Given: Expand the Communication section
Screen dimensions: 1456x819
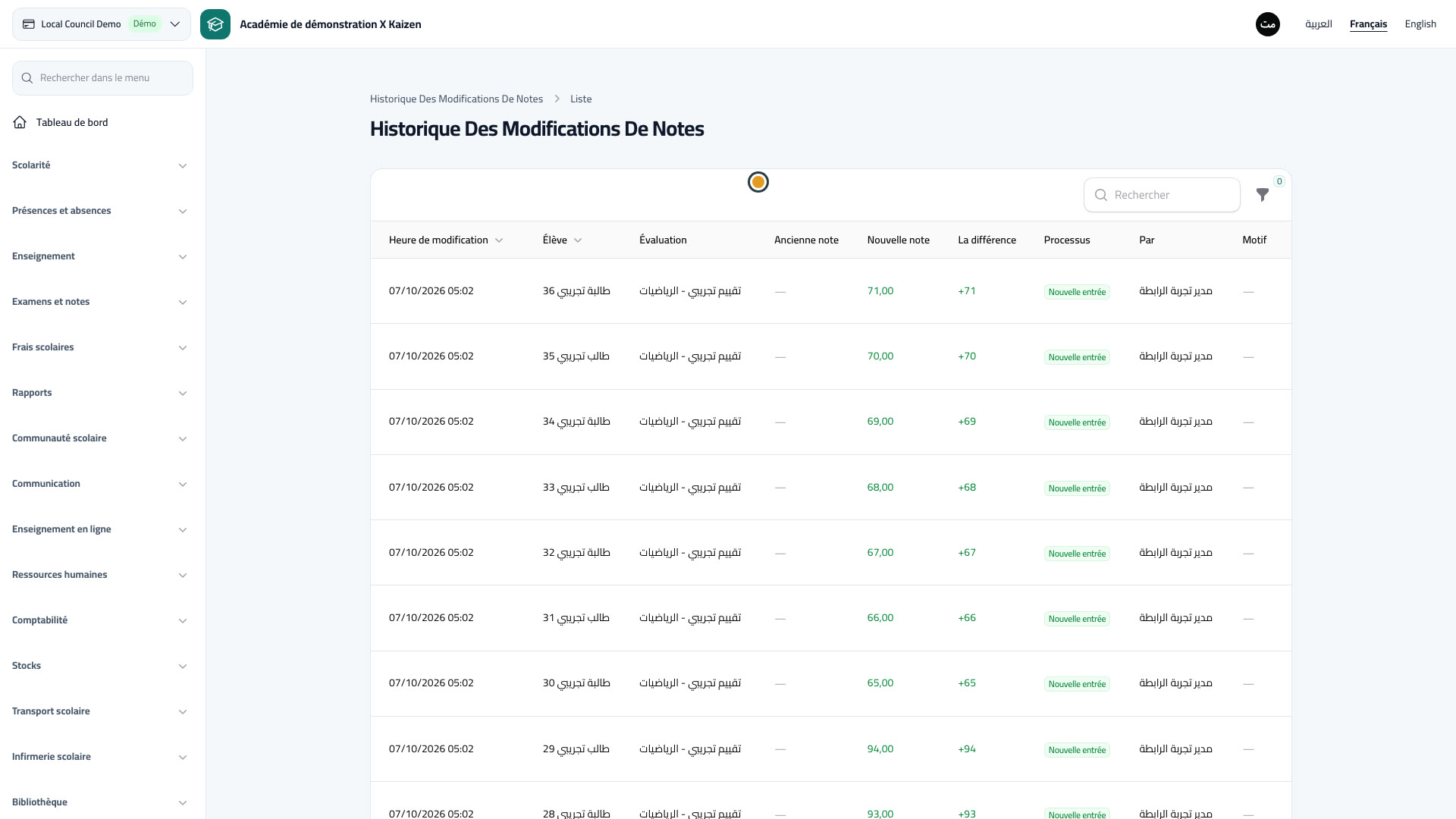Looking at the screenshot, I should click(x=102, y=484).
